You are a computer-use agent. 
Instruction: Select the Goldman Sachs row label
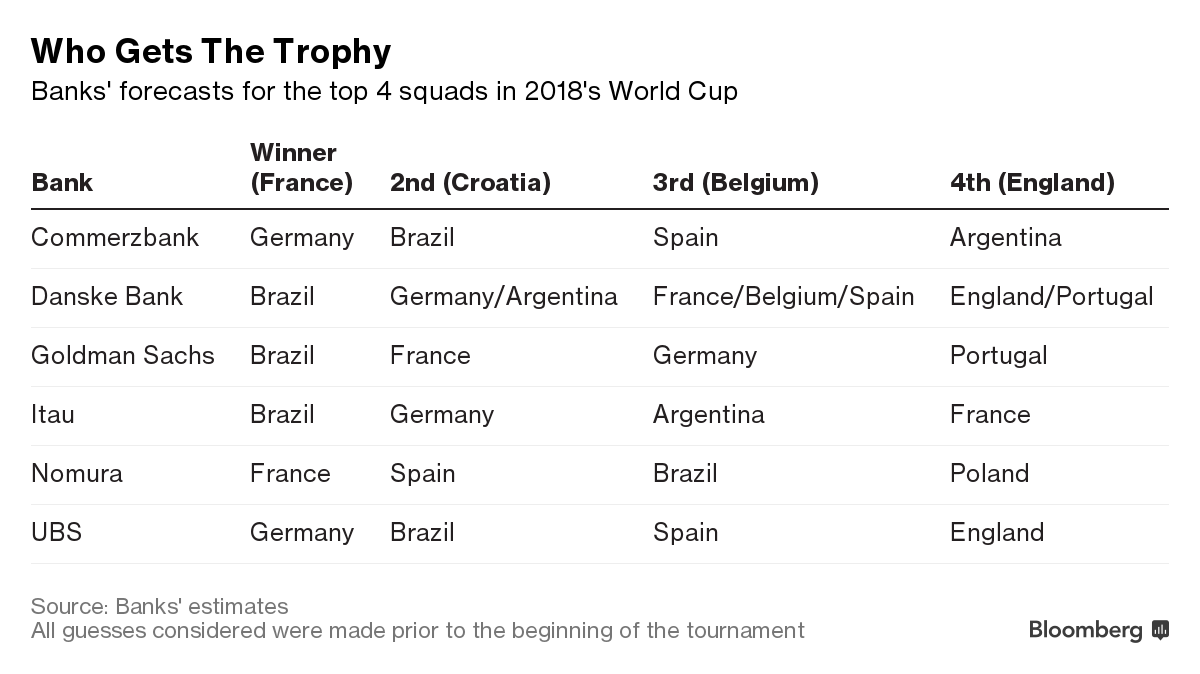[123, 356]
